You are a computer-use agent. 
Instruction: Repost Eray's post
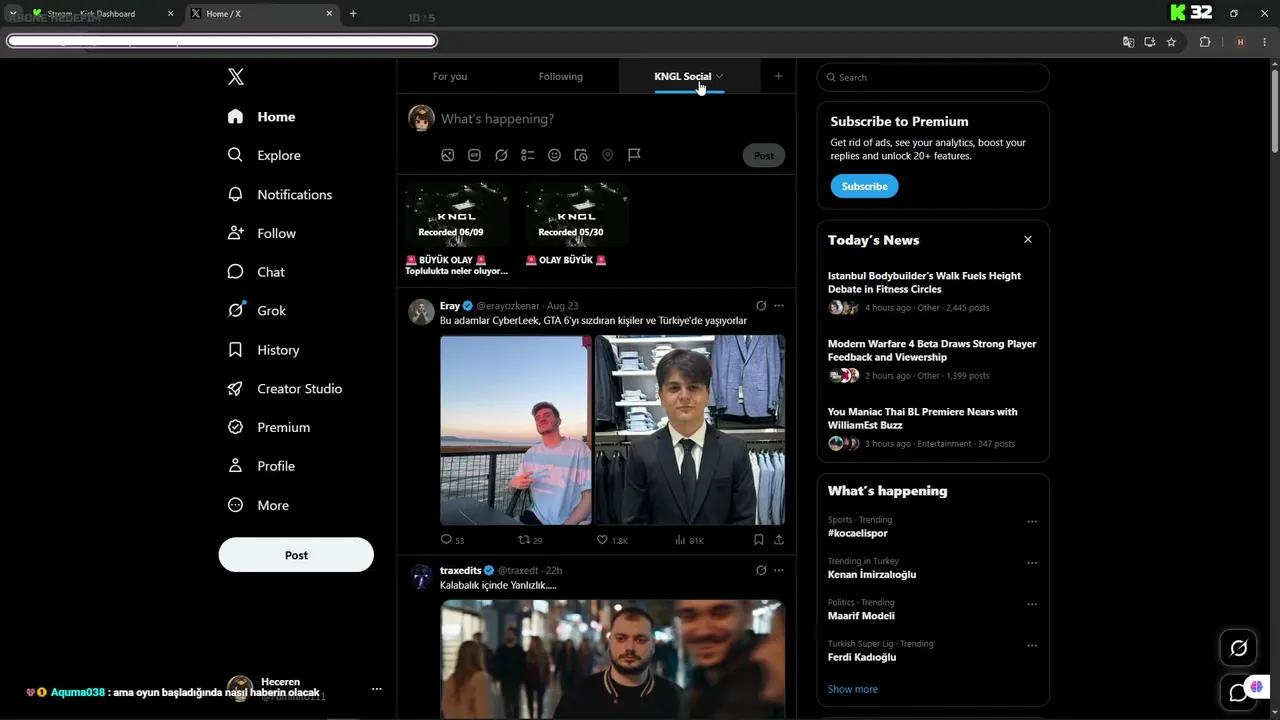pos(530,540)
